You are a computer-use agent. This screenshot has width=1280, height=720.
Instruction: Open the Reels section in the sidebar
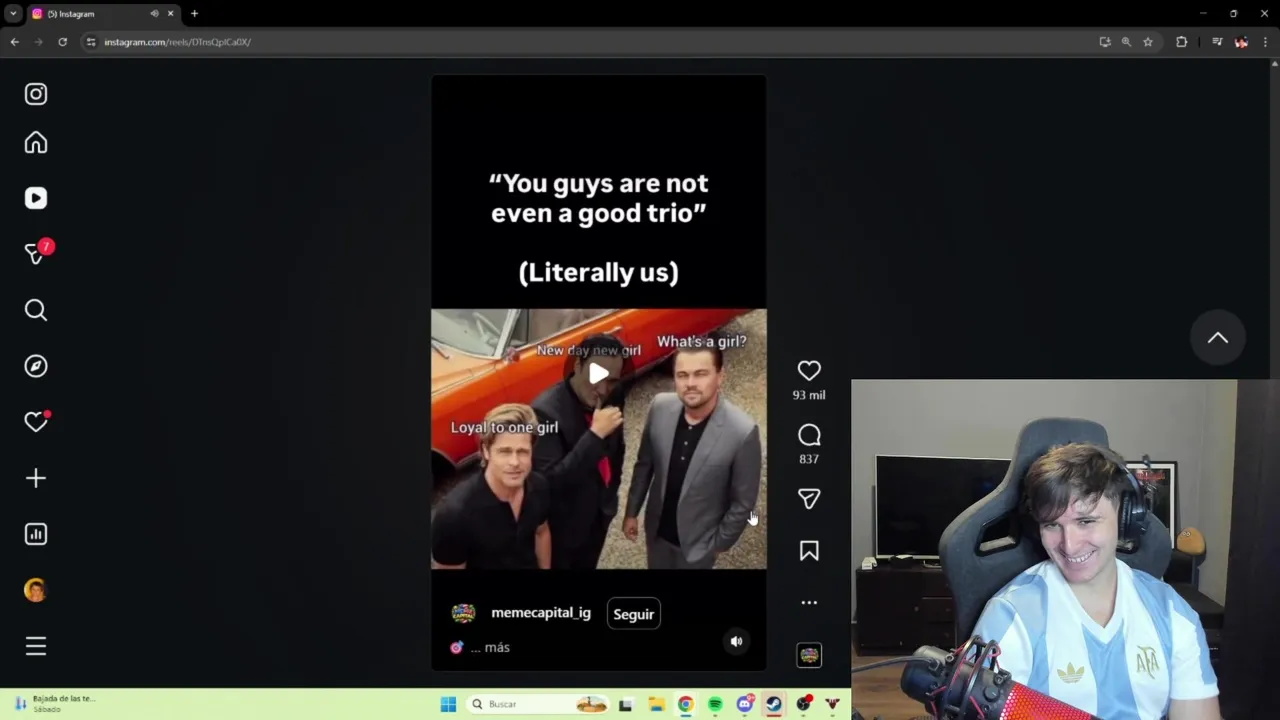pyautogui.click(x=36, y=198)
